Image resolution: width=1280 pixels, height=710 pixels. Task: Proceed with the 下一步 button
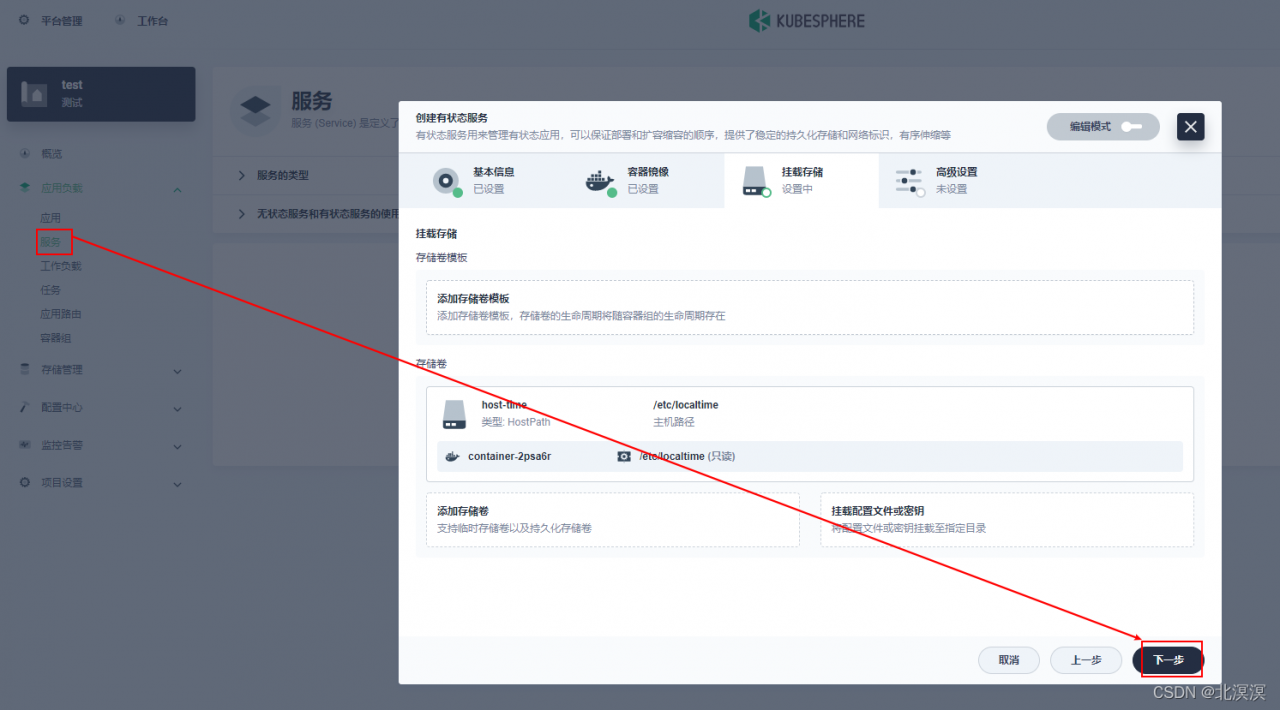1168,660
